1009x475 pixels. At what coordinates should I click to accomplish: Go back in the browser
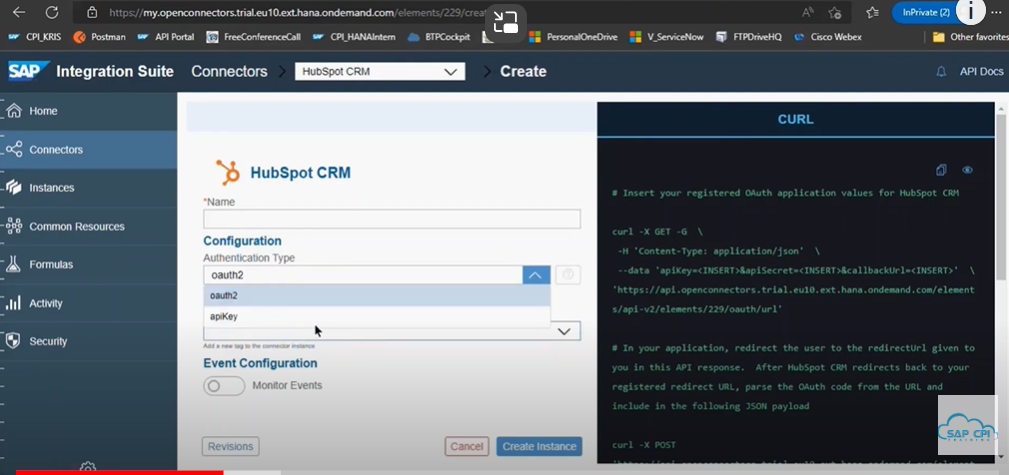pos(19,12)
